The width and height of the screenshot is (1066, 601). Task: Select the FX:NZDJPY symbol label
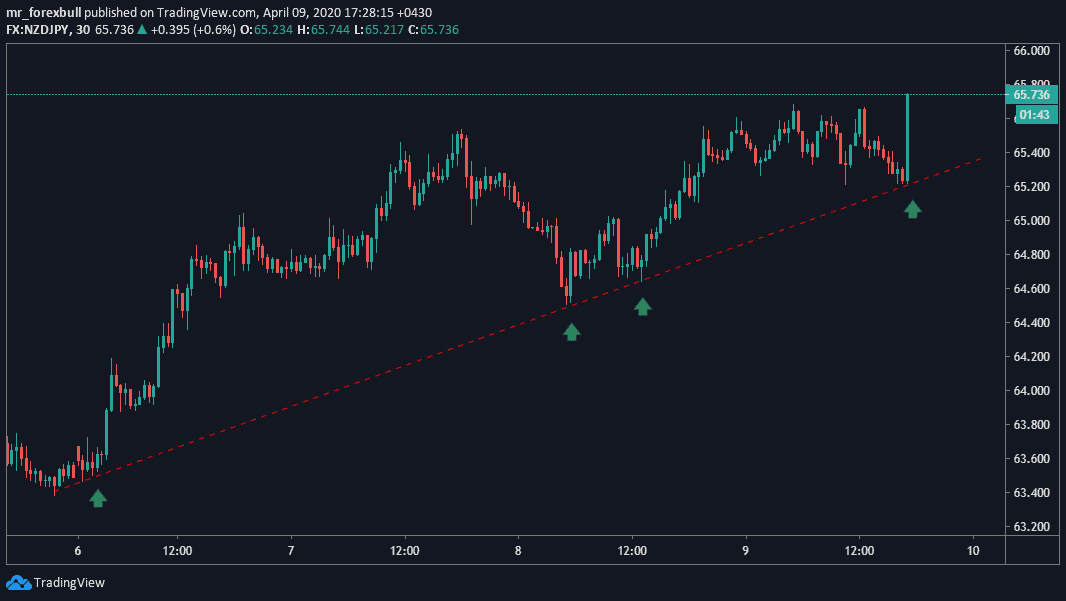(37, 30)
